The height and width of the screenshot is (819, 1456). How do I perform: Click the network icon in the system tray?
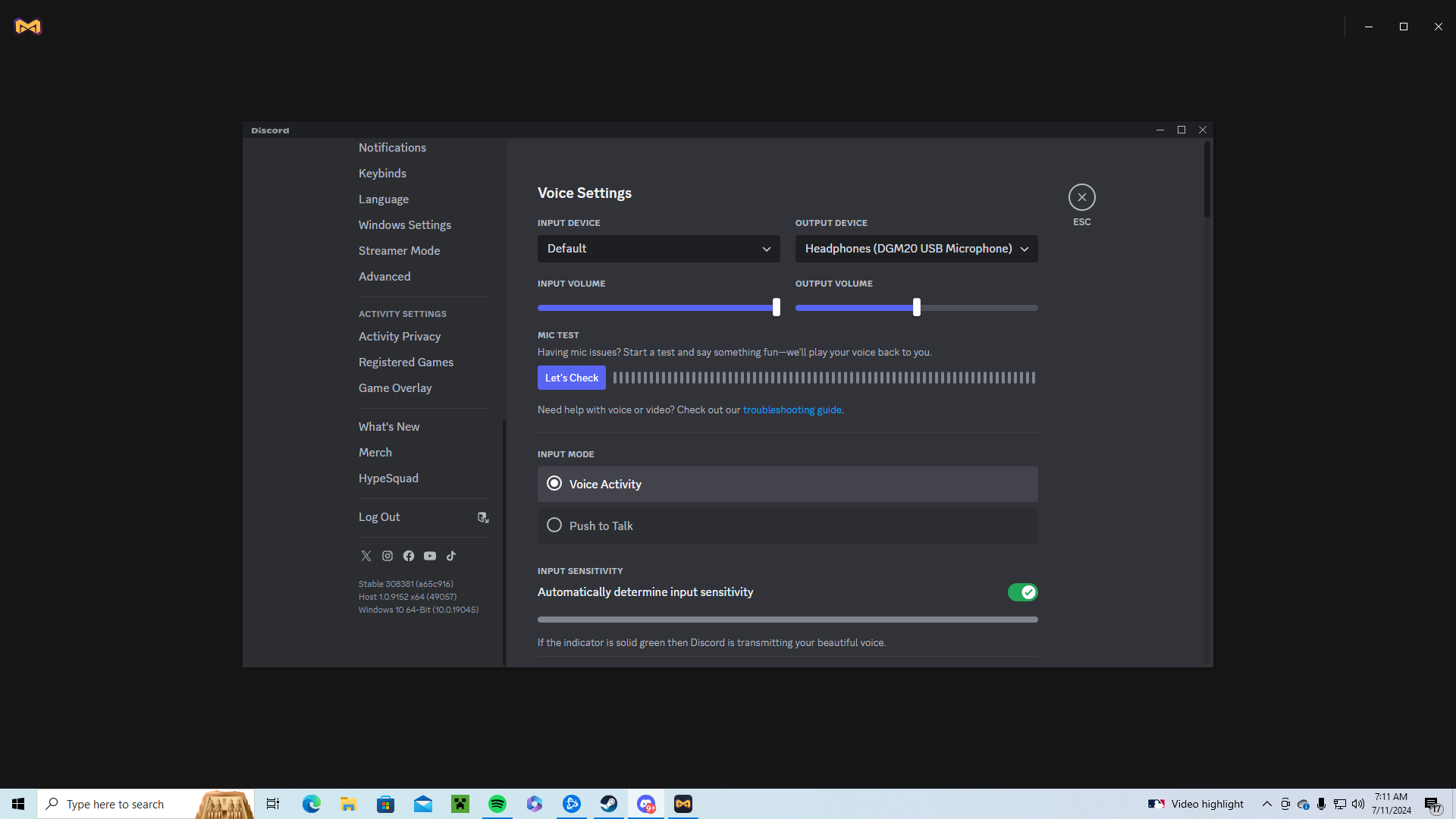1340,804
